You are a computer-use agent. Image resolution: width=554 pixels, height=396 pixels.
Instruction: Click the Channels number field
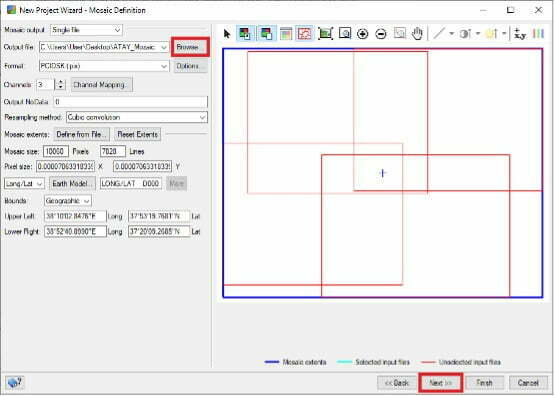click(45, 85)
